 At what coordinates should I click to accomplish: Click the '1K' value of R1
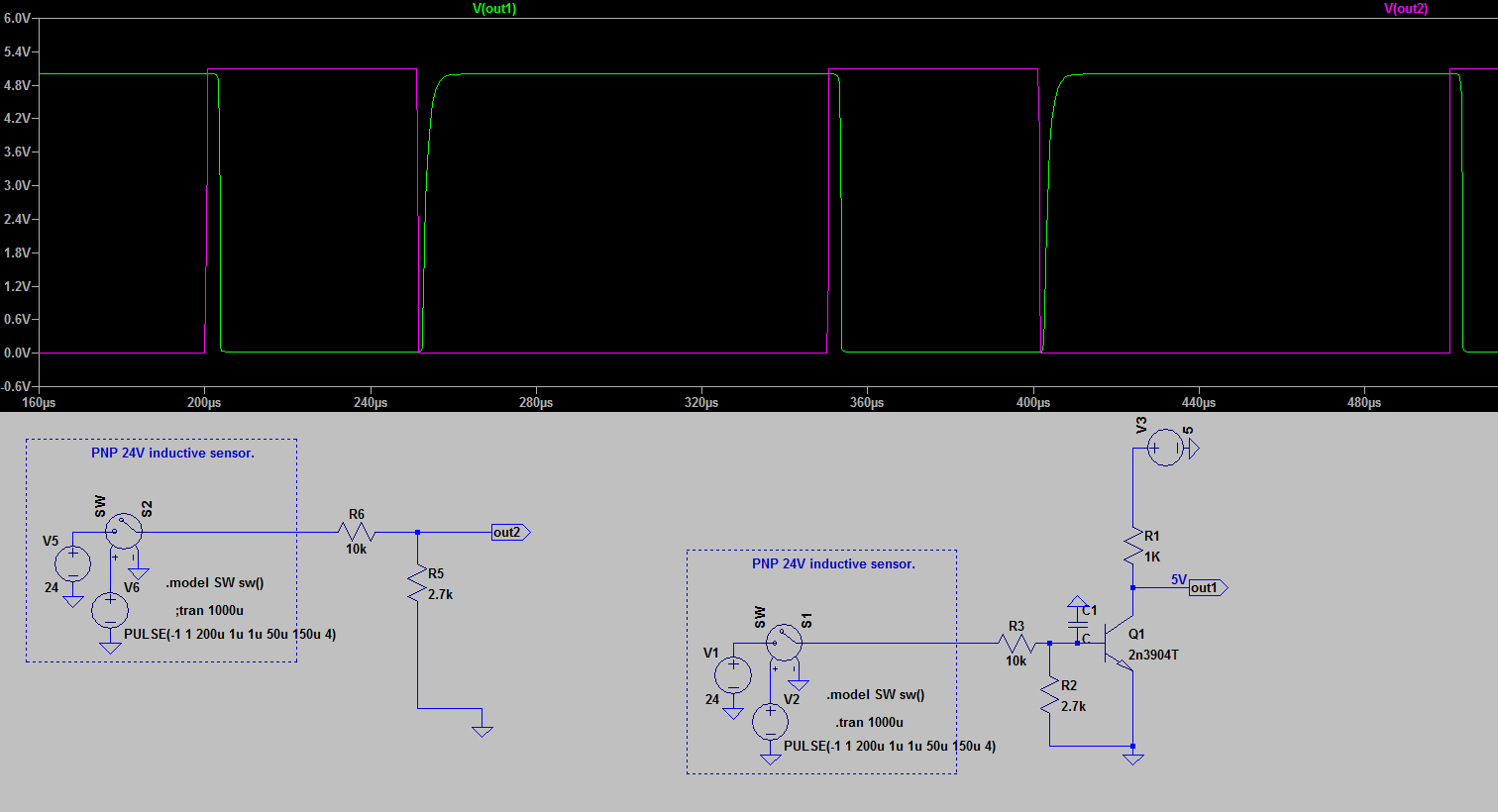[x=1152, y=558]
